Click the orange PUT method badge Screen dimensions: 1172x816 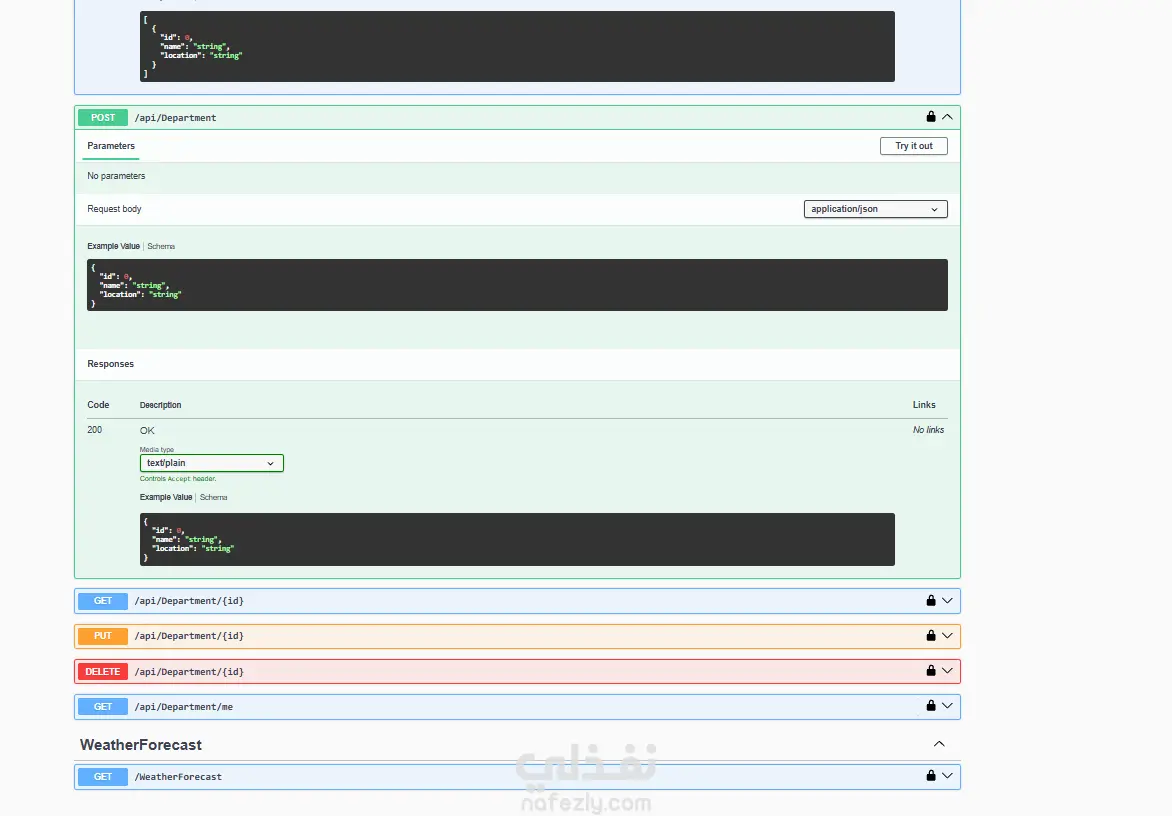click(103, 636)
